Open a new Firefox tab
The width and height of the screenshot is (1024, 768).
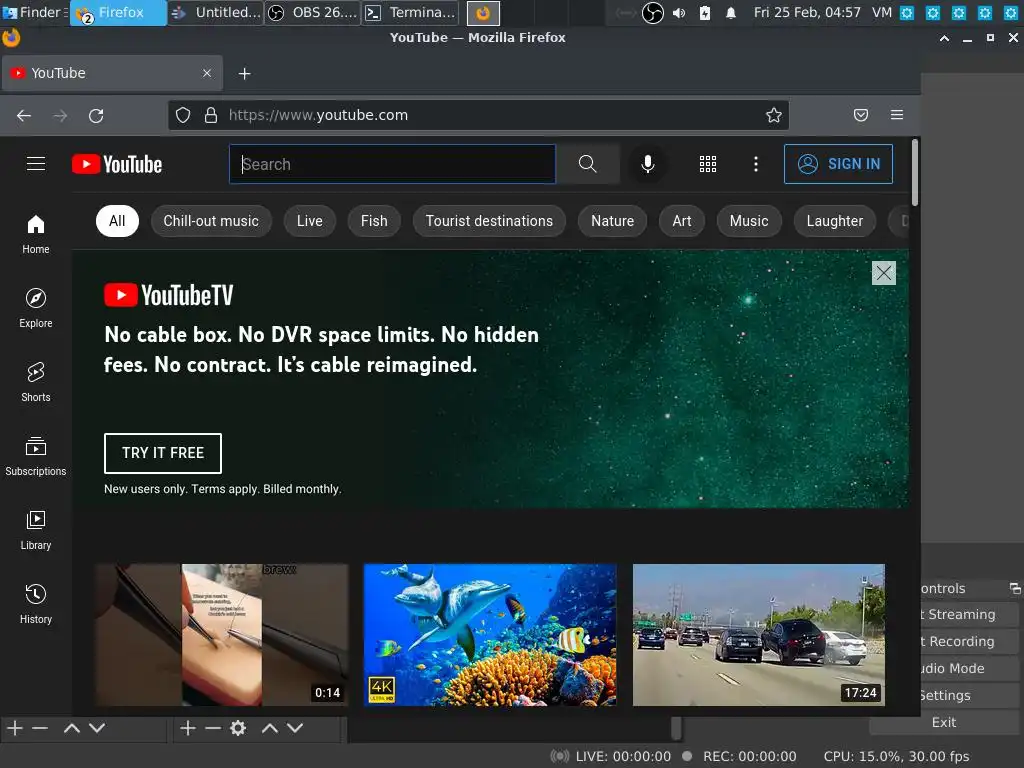click(x=244, y=74)
